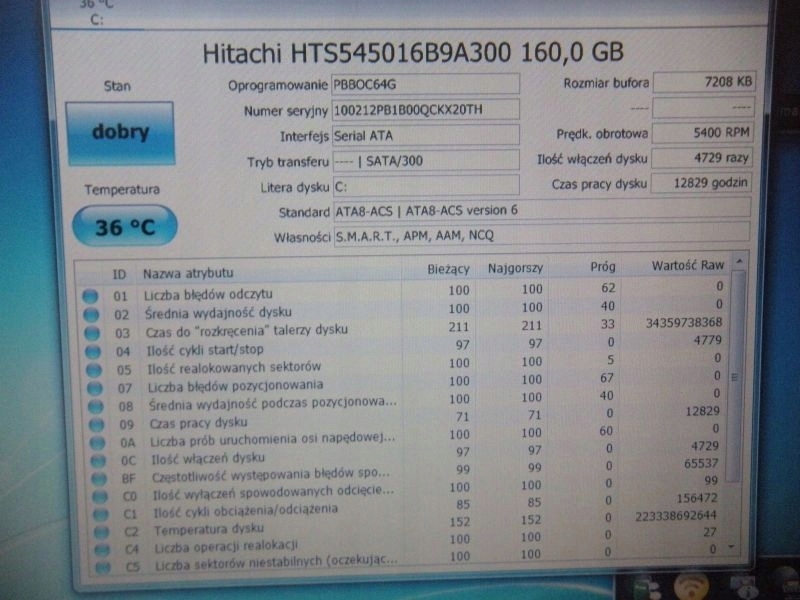Click the Rozmiar bufora field showing 7208 KB
The image size is (800, 600).
point(704,82)
